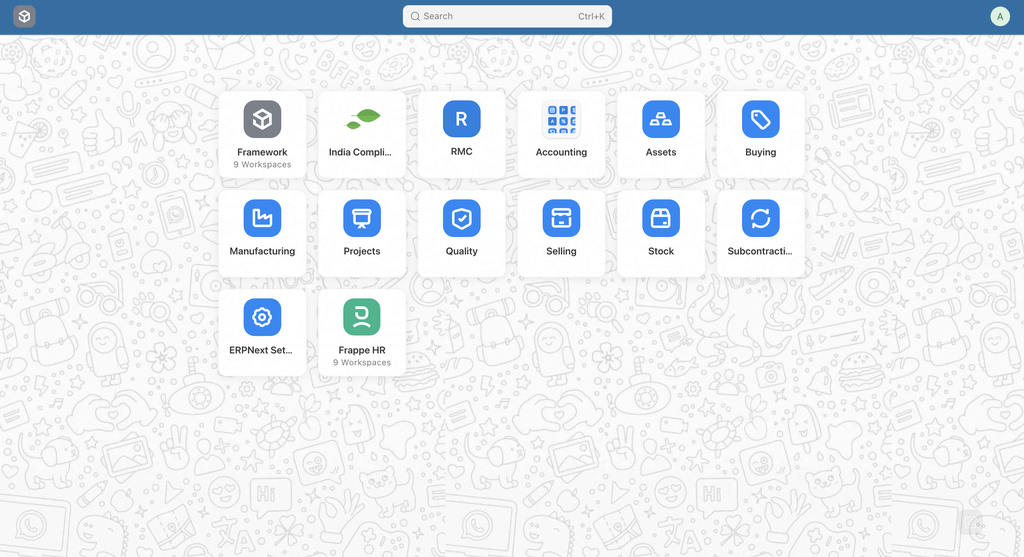This screenshot has height=557, width=1024.
Task: Launch the Subcontracting module
Action: tap(760, 218)
